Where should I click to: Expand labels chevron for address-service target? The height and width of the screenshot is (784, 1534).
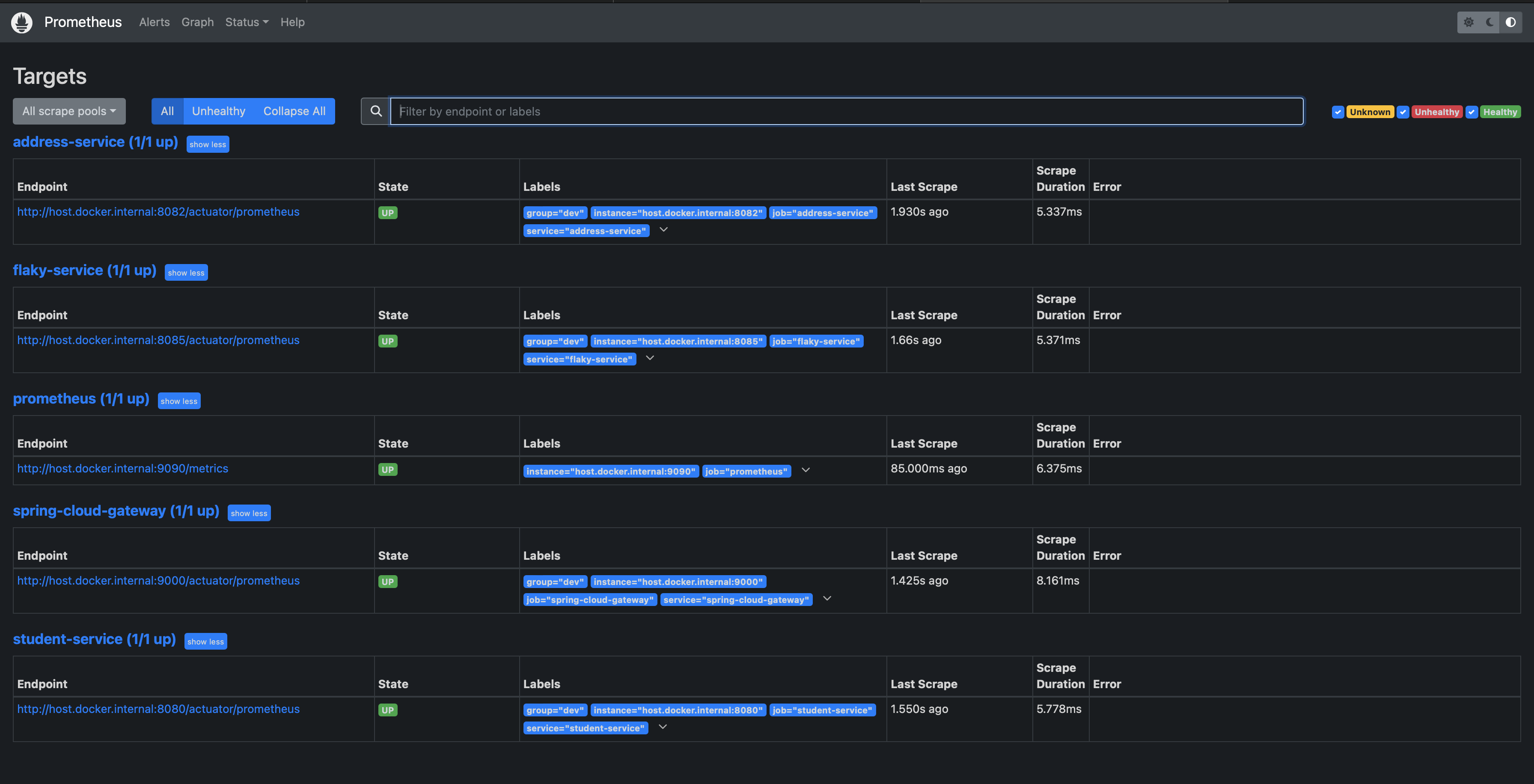click(663, 230)
